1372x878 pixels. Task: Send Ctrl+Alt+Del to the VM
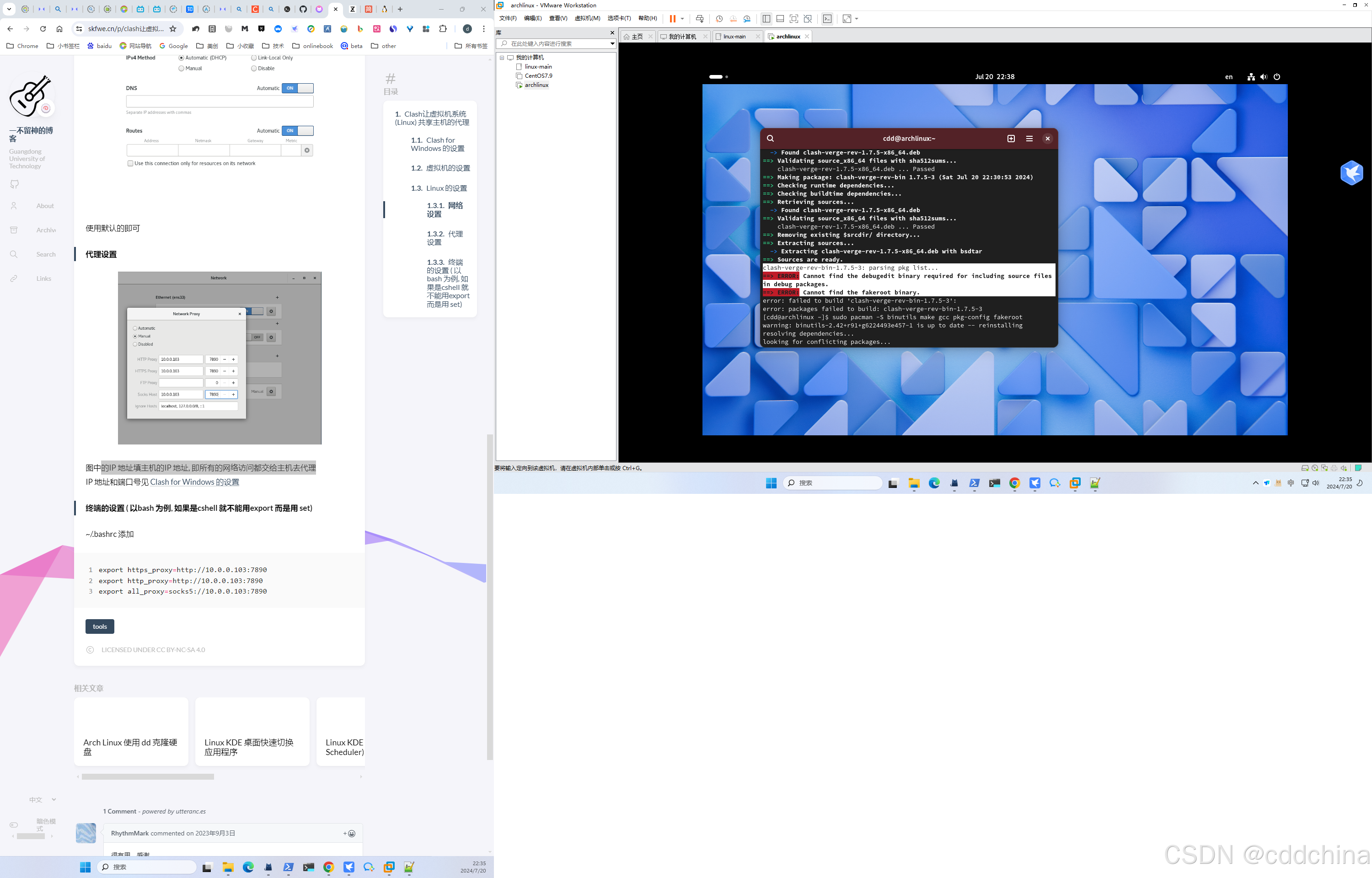click(x=699, y=19)
